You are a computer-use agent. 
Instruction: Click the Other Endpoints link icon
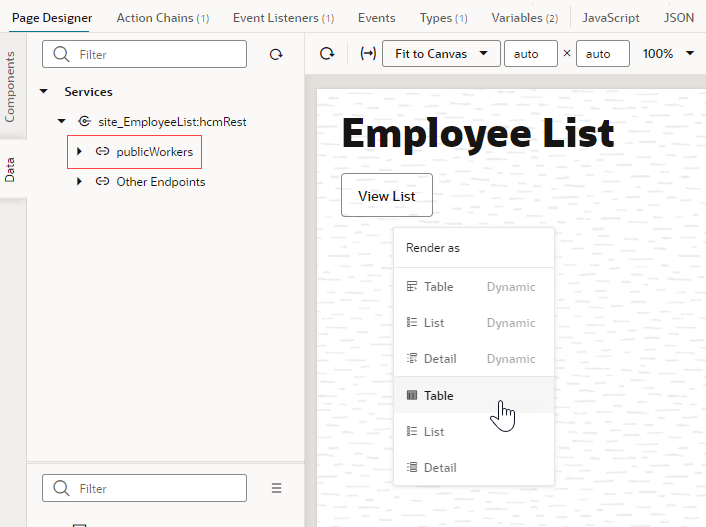[x=102, y=182]
